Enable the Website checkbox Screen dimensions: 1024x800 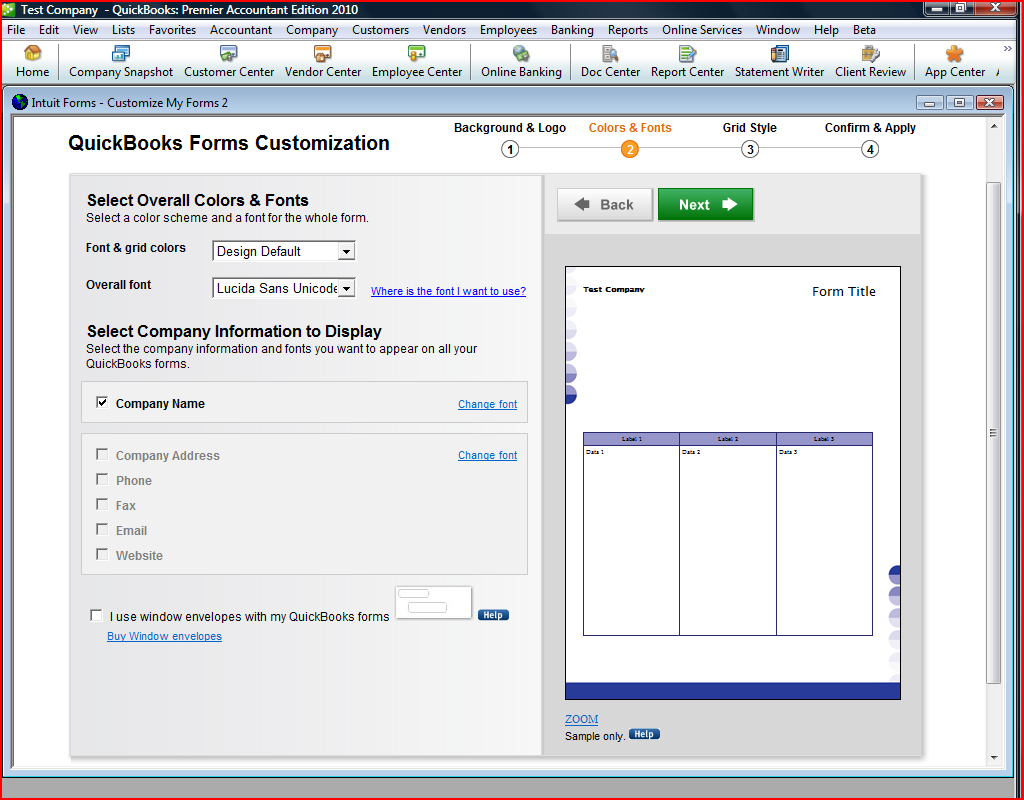[102, 554]
